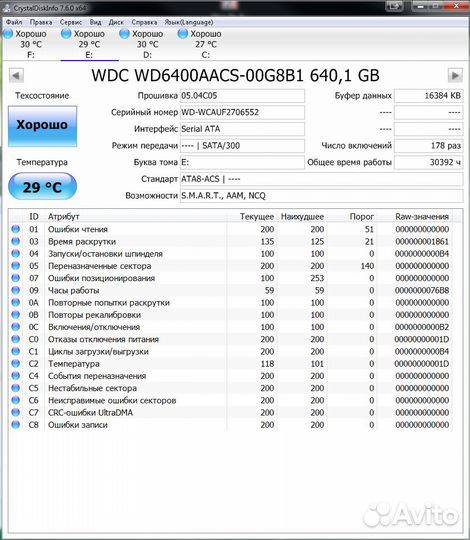Image resolution: width=470 pixels, height=540 pixels.
Task: Click status icon for Ошибки позиционирования
Action: click(15, 278)
